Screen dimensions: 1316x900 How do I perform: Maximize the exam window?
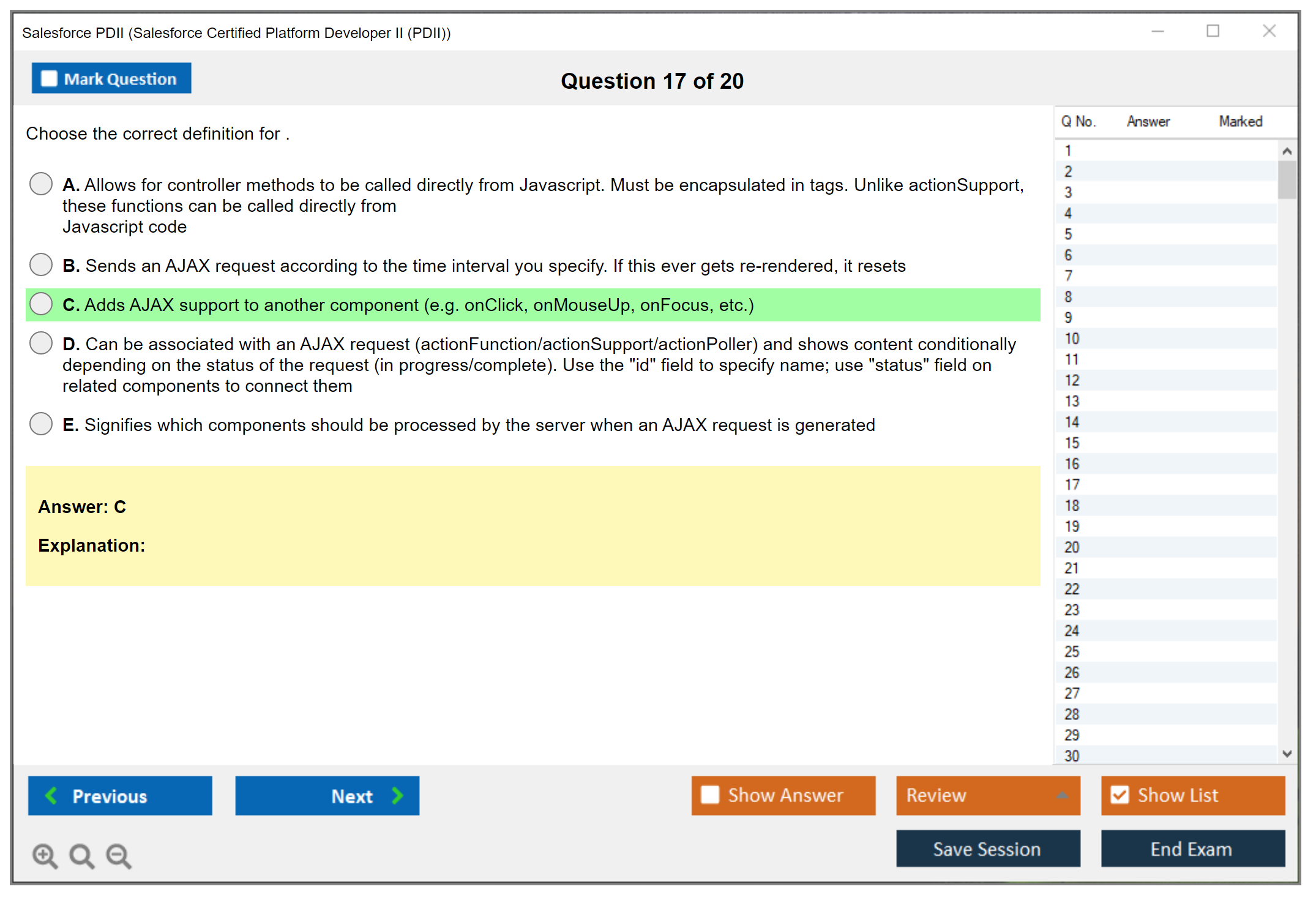1213,31
